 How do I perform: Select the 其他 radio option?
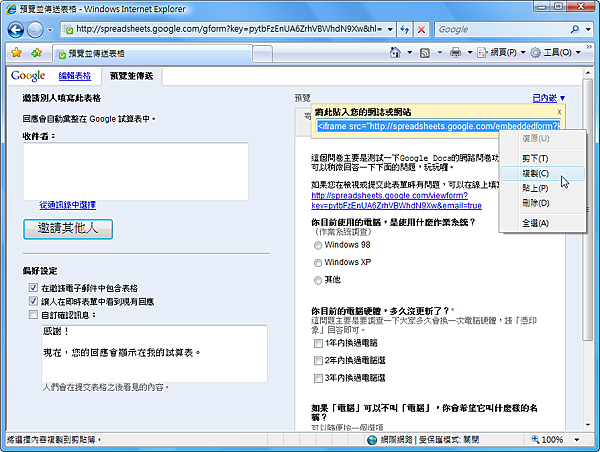(x=318, y=281)
